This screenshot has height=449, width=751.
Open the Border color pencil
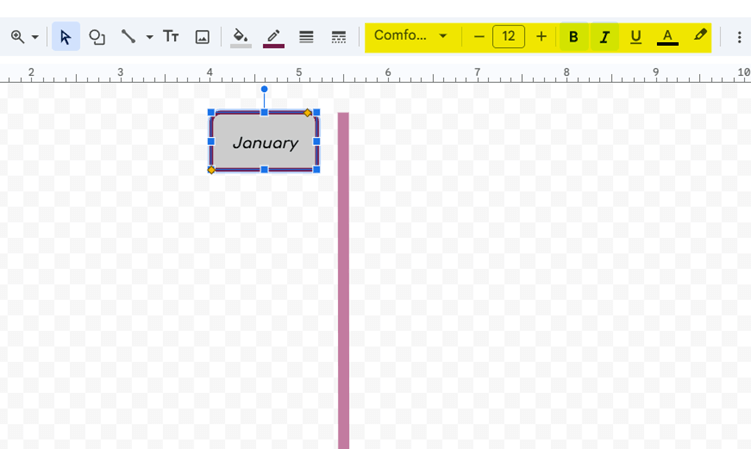pos(273,37)
